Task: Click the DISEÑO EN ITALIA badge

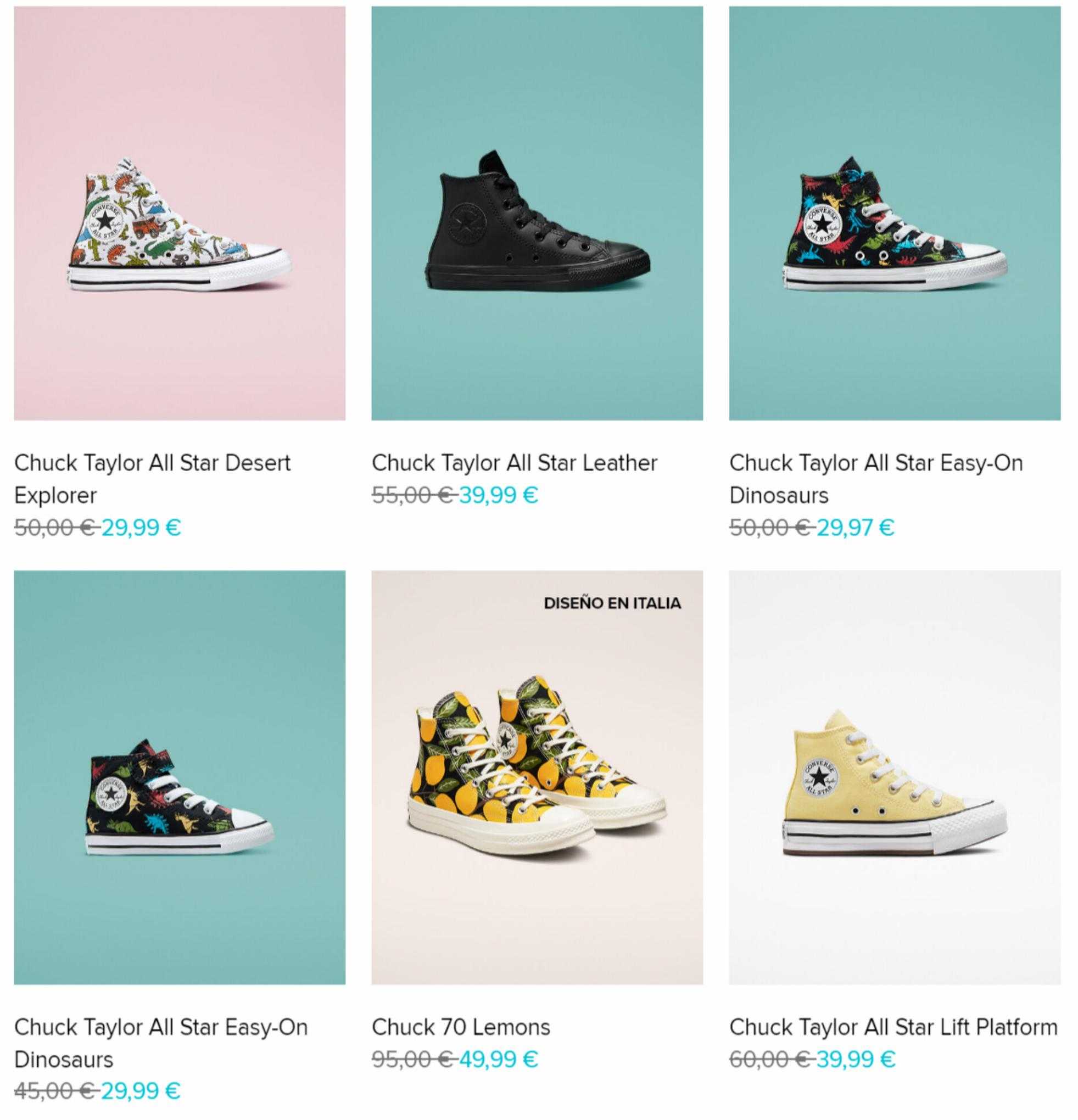Action: coord(612,603)
